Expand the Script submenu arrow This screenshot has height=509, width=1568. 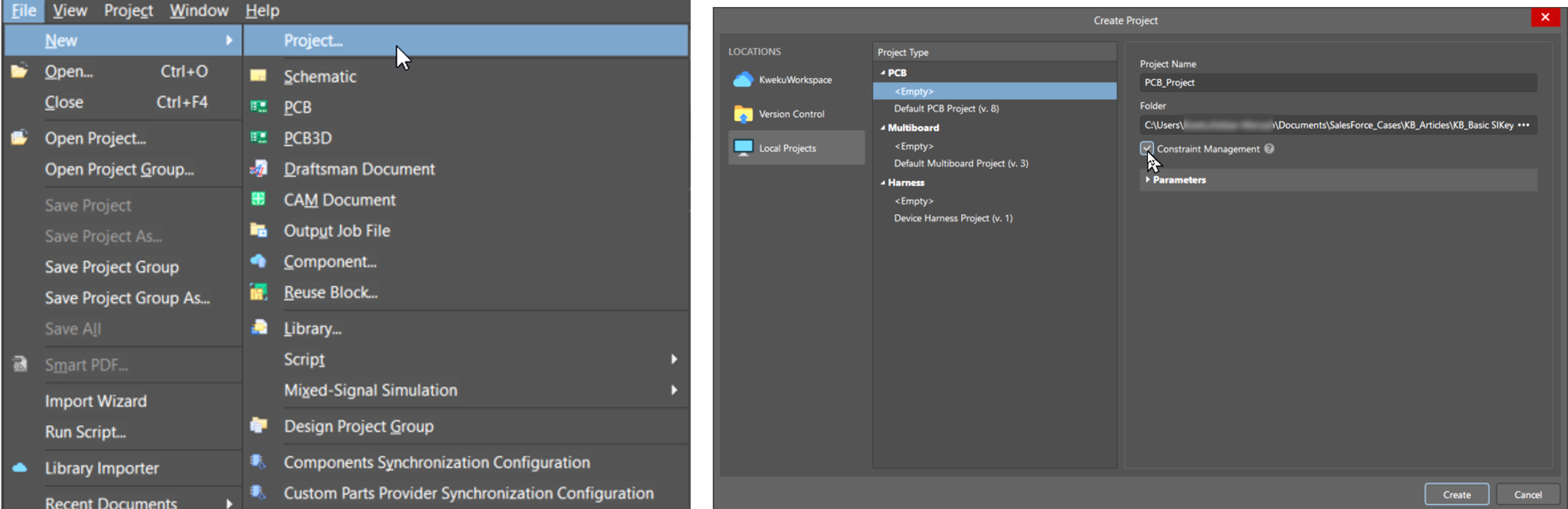click(674, 359)
